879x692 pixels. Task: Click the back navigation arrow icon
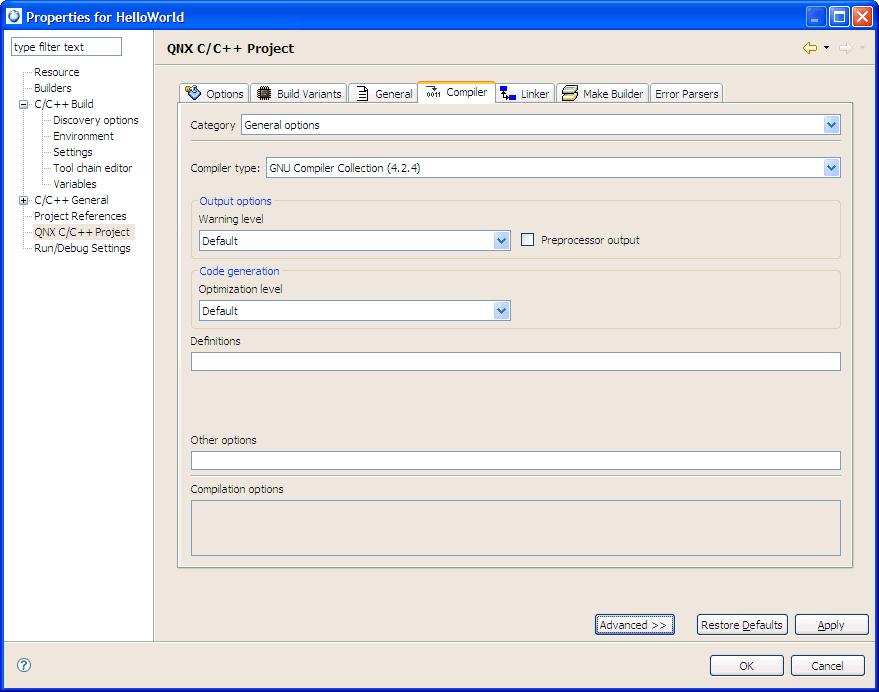(x=810, y=48)
